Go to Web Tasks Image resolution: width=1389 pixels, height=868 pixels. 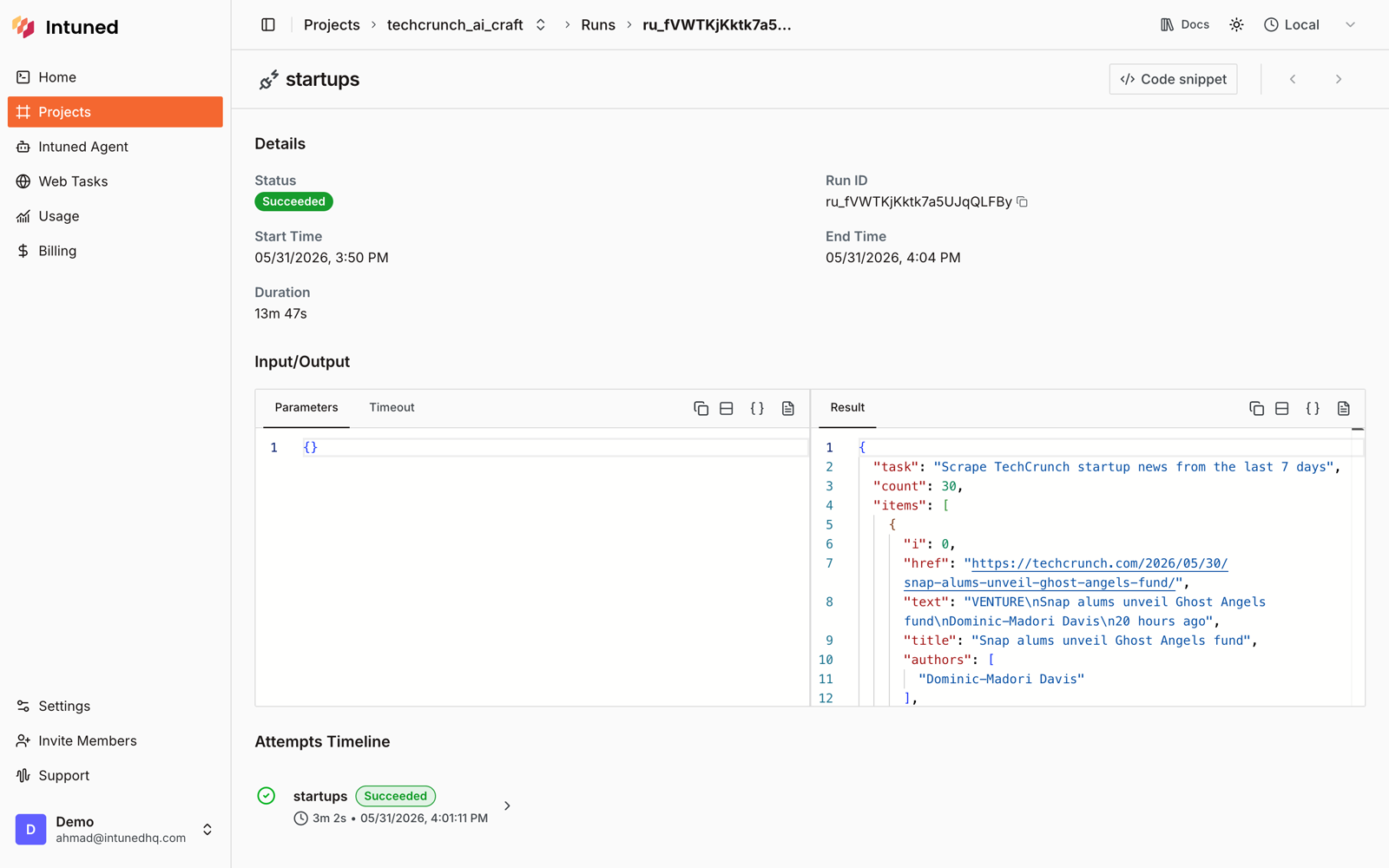coord(115,181)
